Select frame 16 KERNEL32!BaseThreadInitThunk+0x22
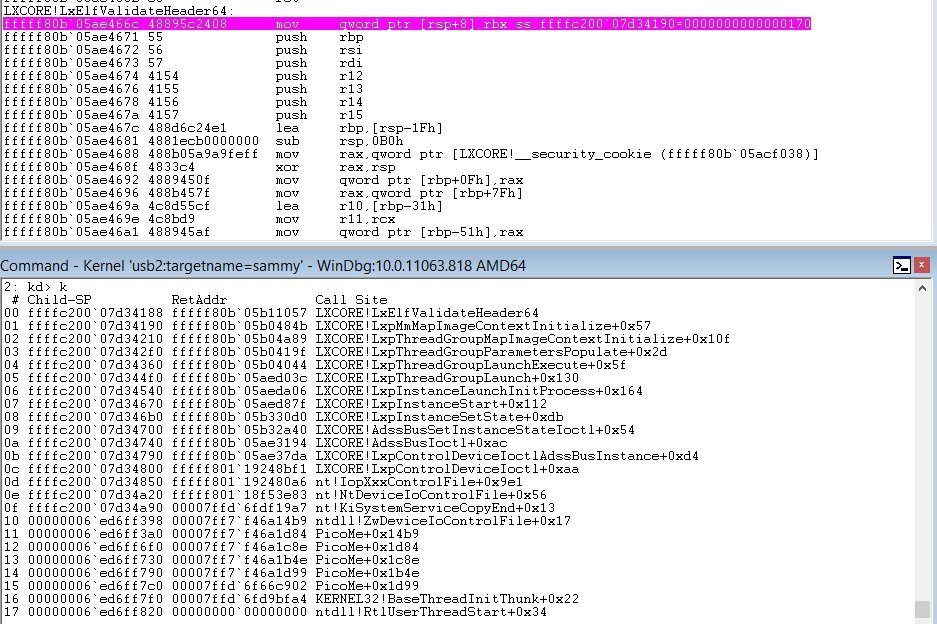The height and width of the screenshot is (624, 937). [291, 599]
